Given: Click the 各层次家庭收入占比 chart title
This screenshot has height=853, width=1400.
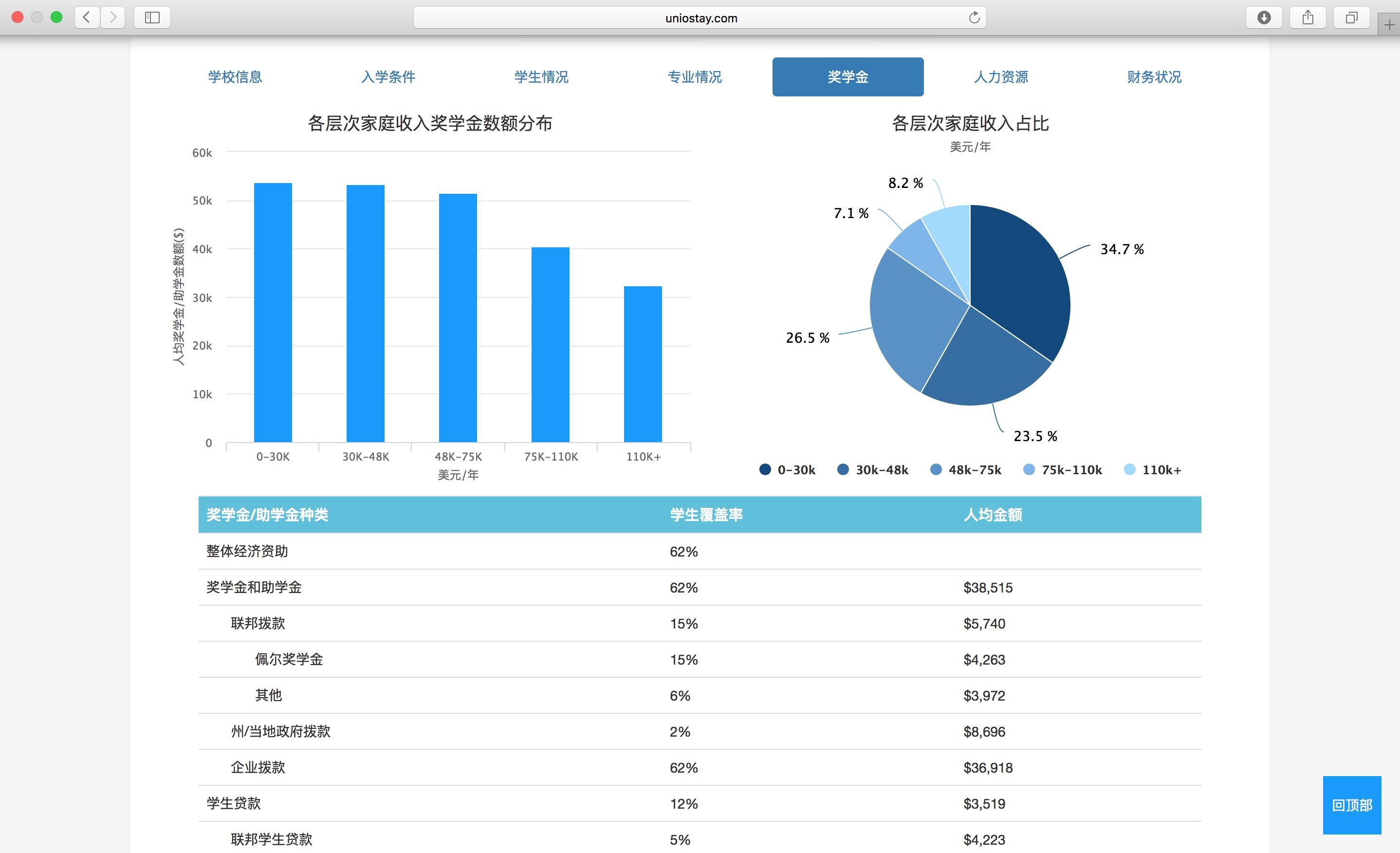Looking at the screenshot, I should (970, 123).
